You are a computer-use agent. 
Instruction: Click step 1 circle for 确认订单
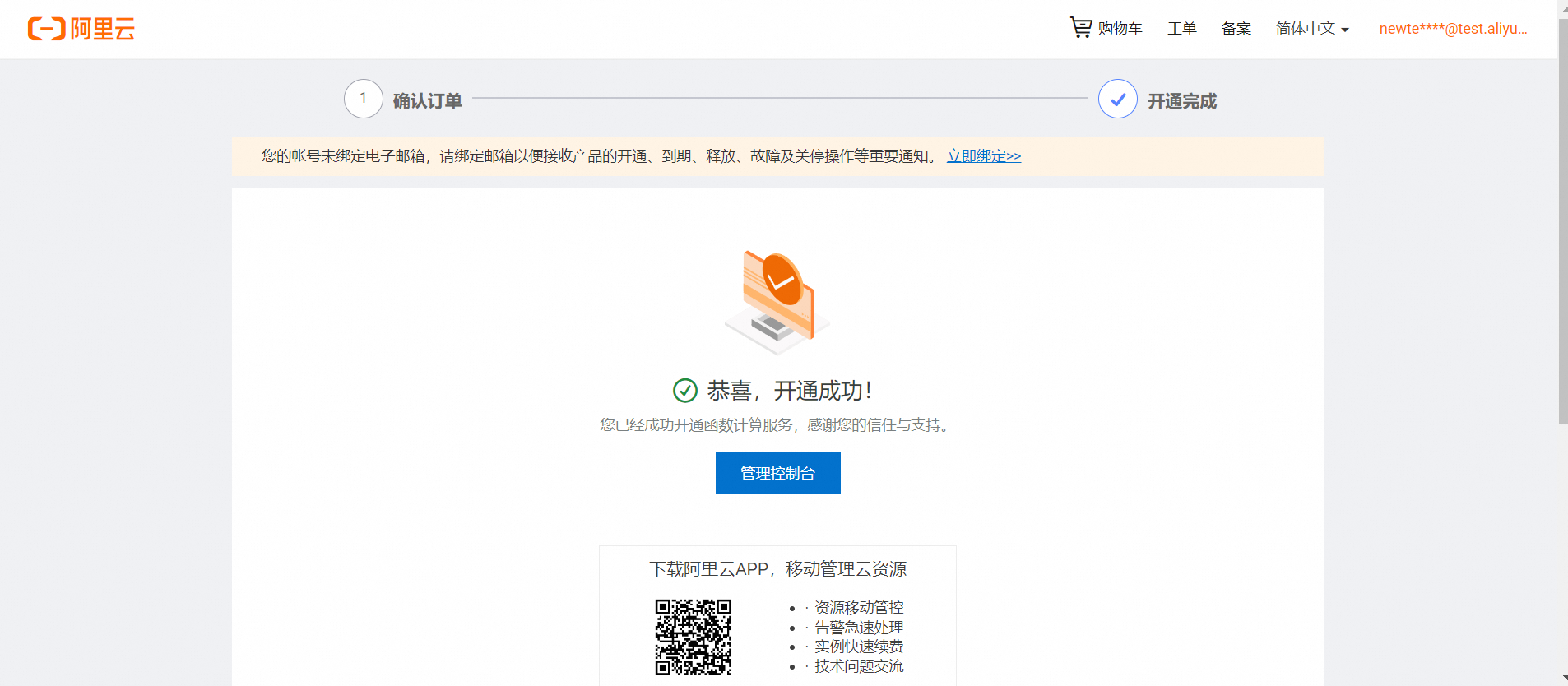364,99
